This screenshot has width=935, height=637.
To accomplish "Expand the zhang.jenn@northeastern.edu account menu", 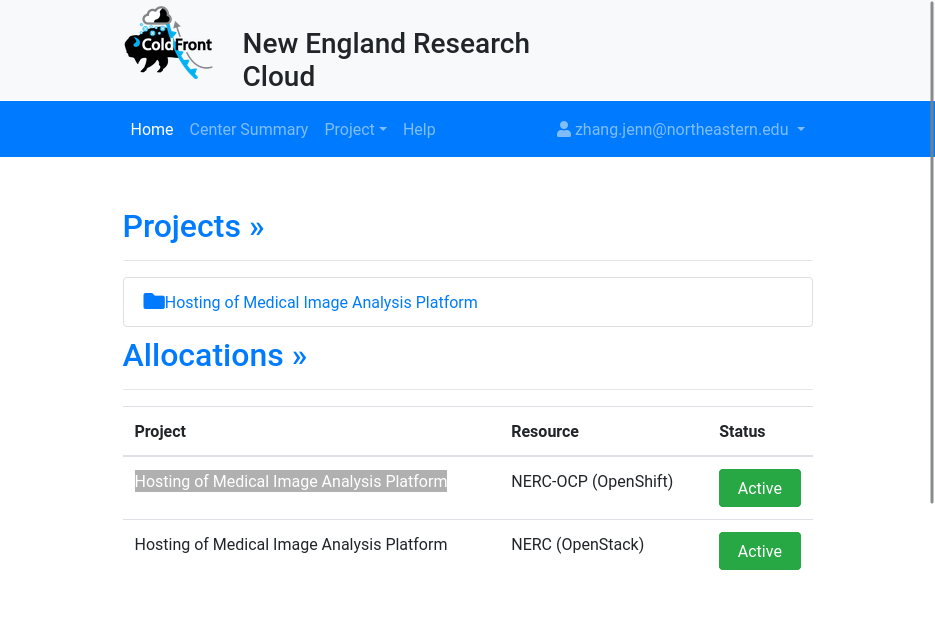I will pos(680,129).
